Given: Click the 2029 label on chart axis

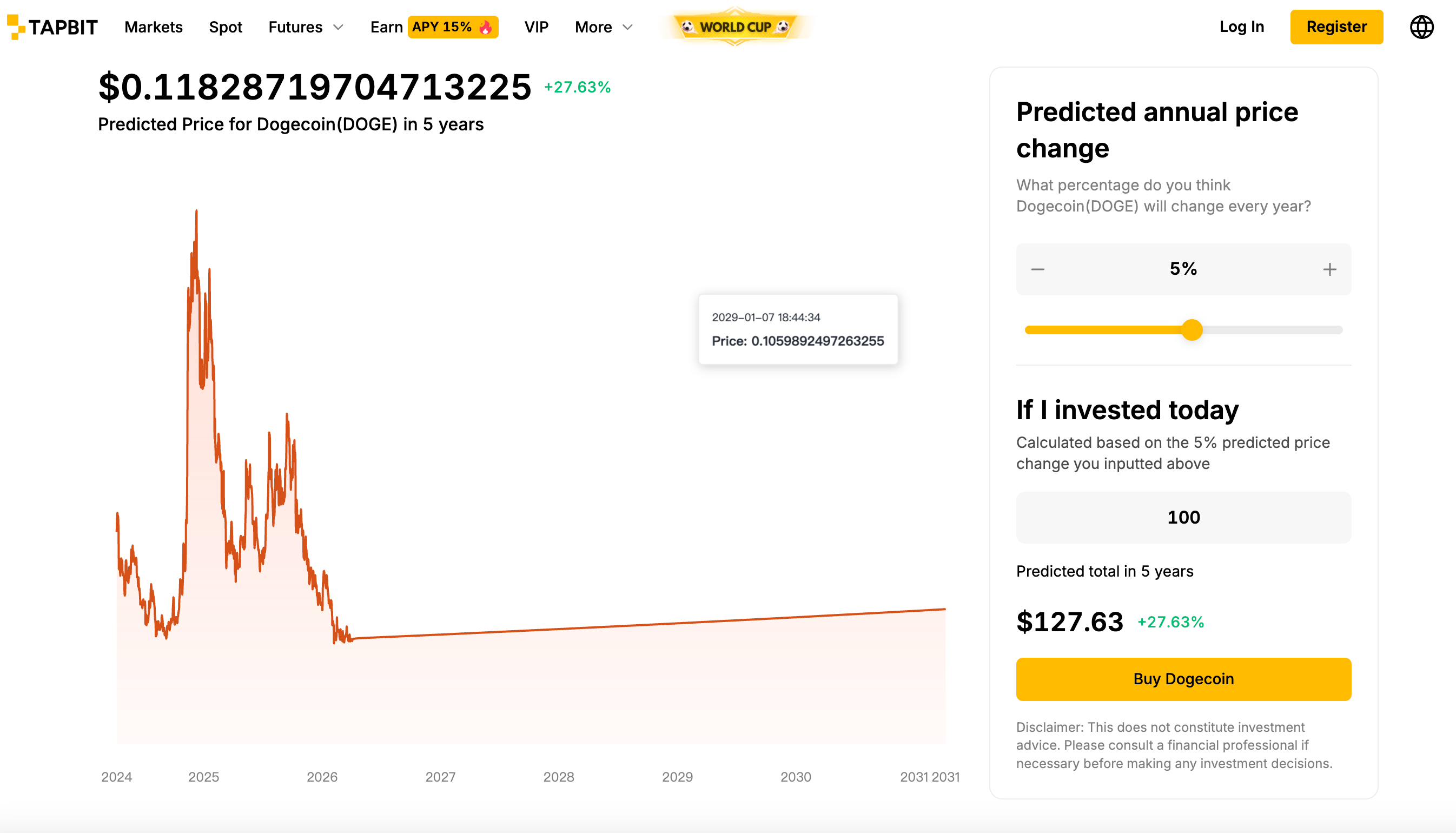Looking at the screenshot, I should point(677,777).
